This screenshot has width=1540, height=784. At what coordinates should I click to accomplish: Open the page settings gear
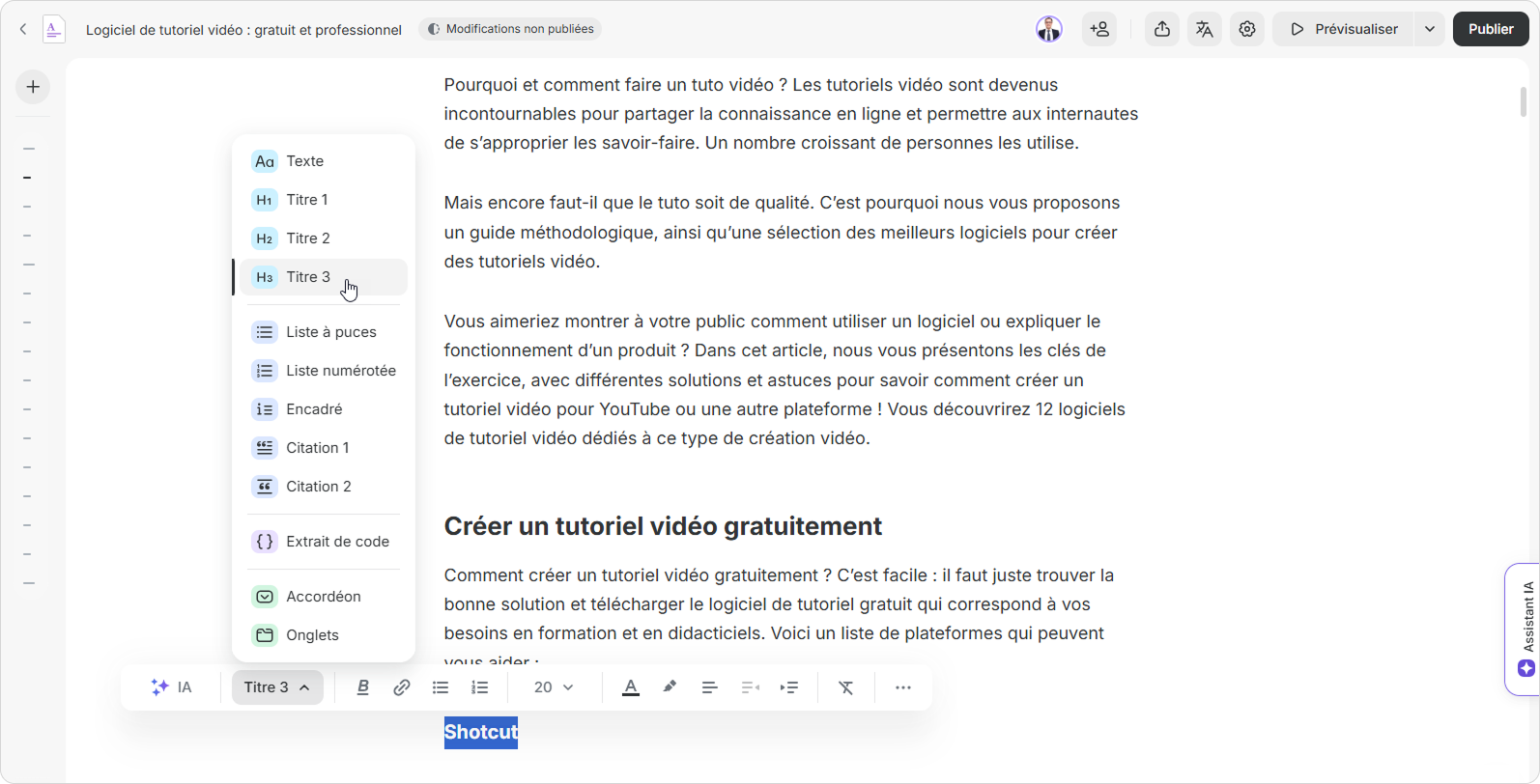[1247, 29]
